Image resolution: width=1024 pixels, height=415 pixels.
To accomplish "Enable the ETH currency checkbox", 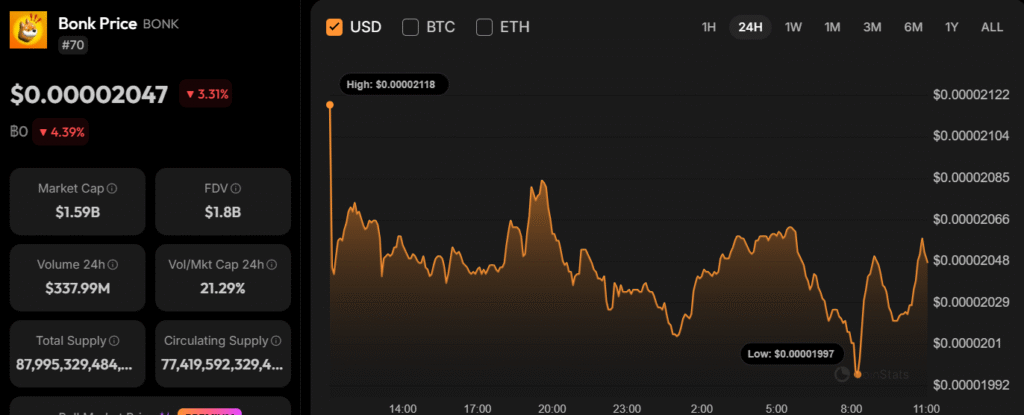I will click(x=485, y=27).
